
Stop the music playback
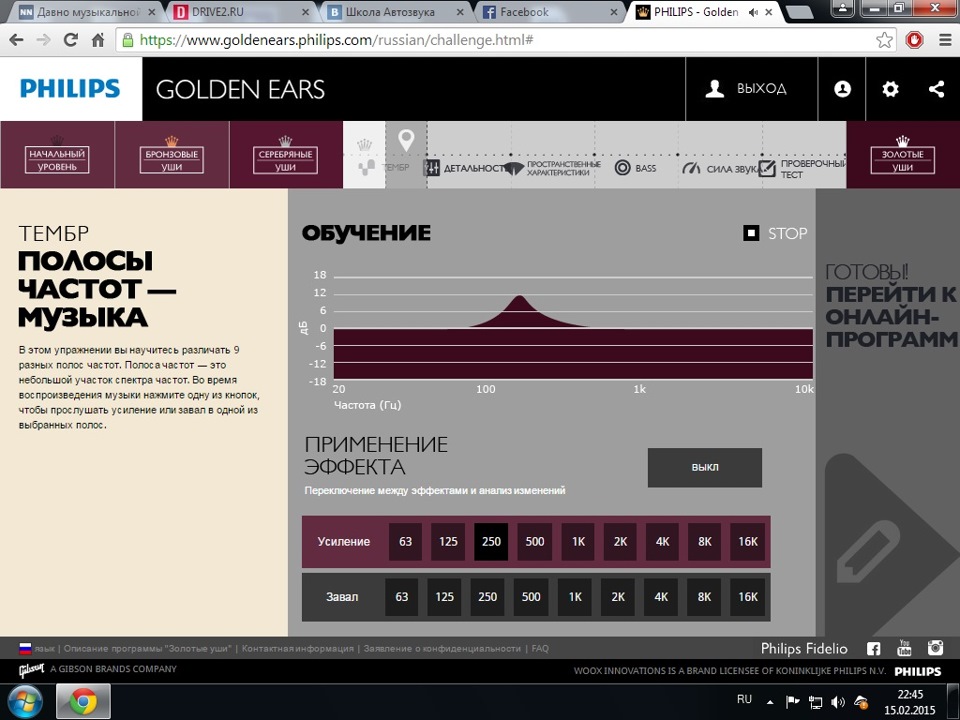click(x=776, y=233)
